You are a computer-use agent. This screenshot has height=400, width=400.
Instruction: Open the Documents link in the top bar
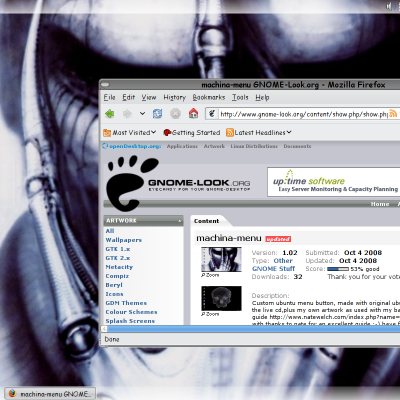(x=297, y=146)
